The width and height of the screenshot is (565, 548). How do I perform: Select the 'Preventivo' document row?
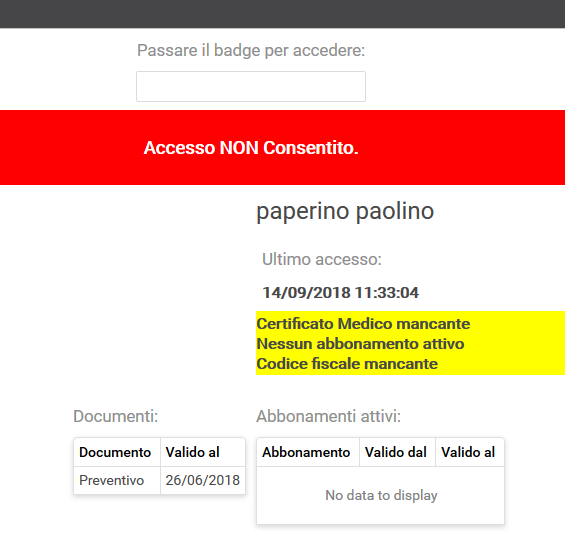click(x=160, y=480)
